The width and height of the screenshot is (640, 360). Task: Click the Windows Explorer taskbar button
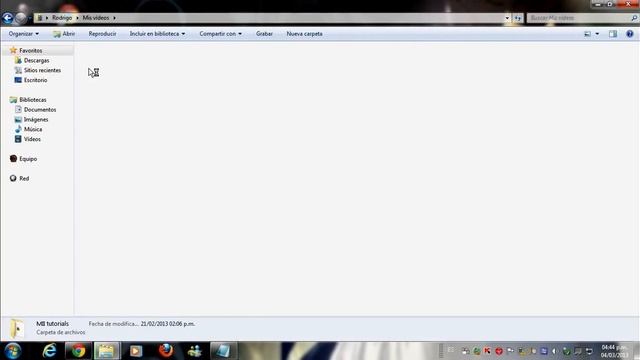107,351
